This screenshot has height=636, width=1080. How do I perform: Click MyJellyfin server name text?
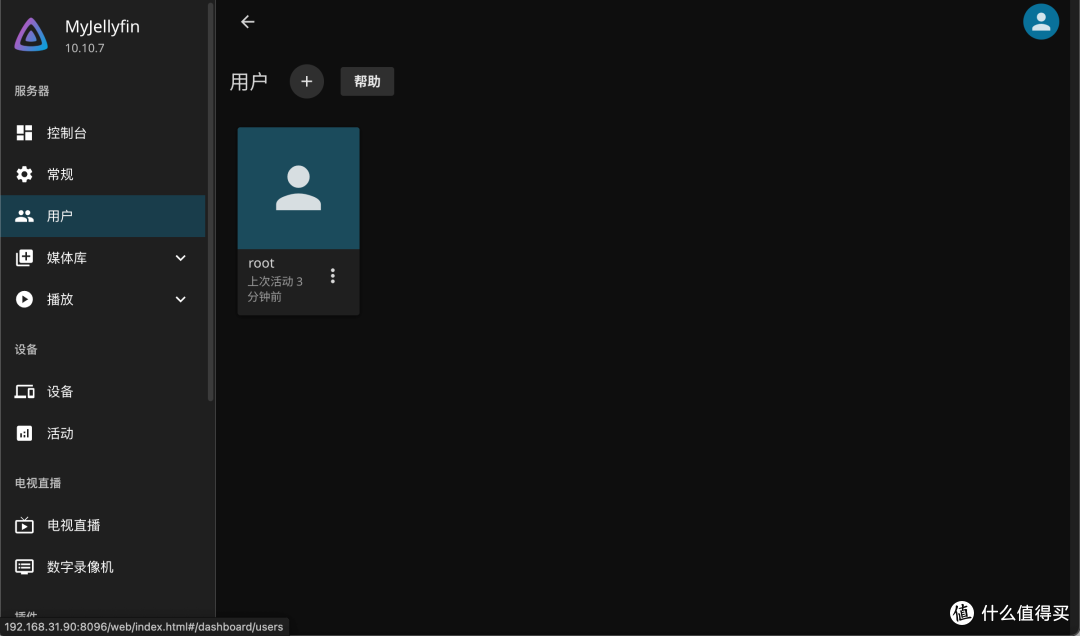click(102, 27)
